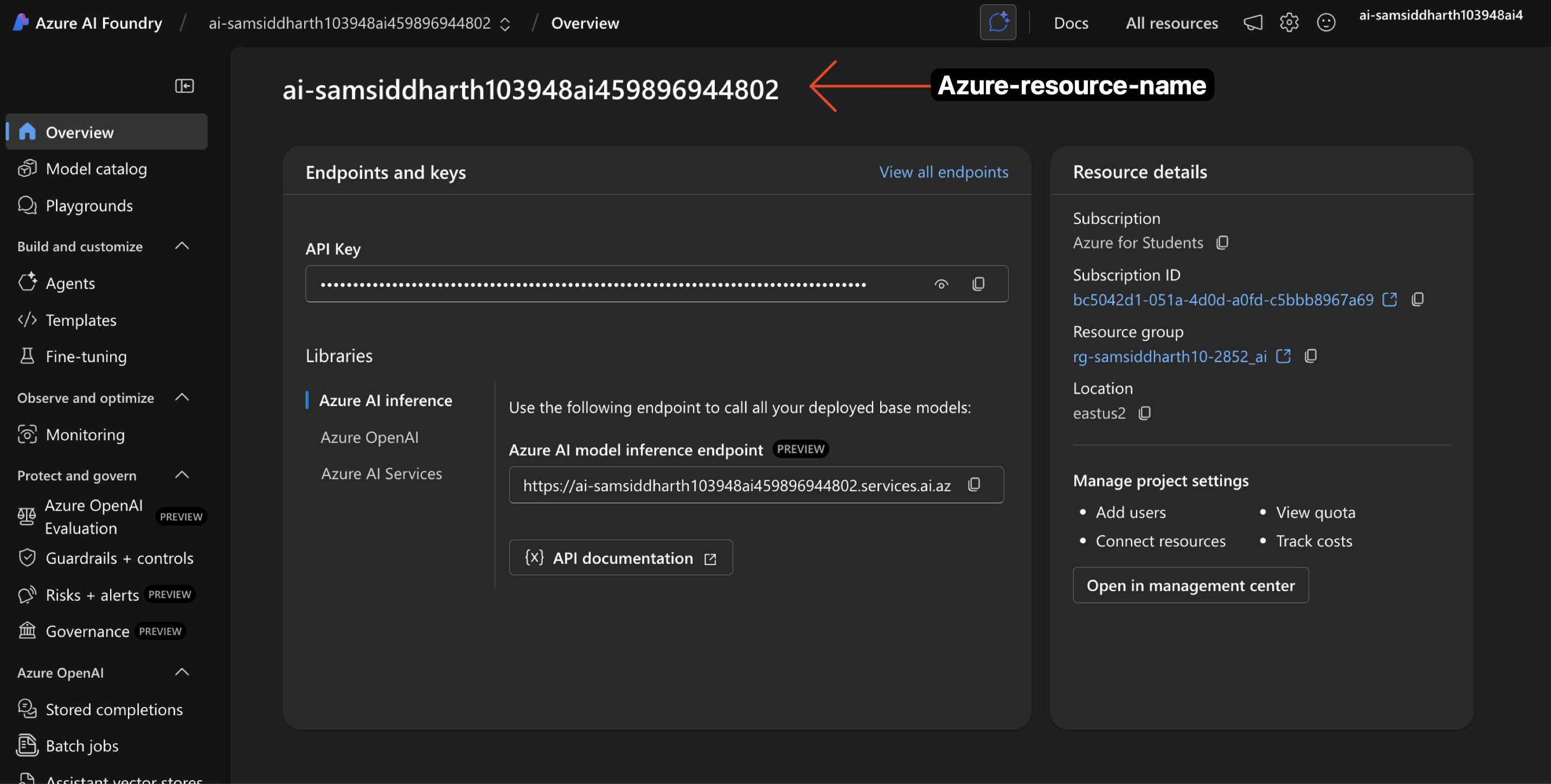Collapse the Build and customize section
Viewport: 1551px width, 784px height.
(x=182, y=246)
